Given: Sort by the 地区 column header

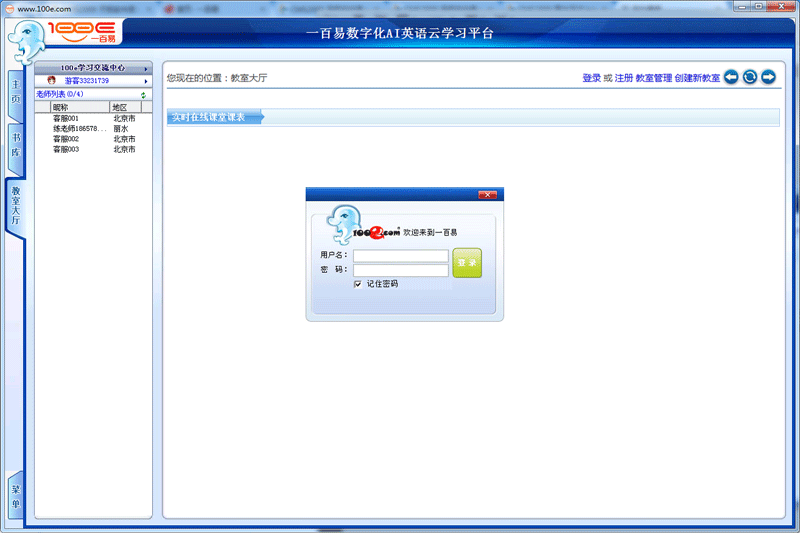Looking at the screenshot, I should [126, 107].
